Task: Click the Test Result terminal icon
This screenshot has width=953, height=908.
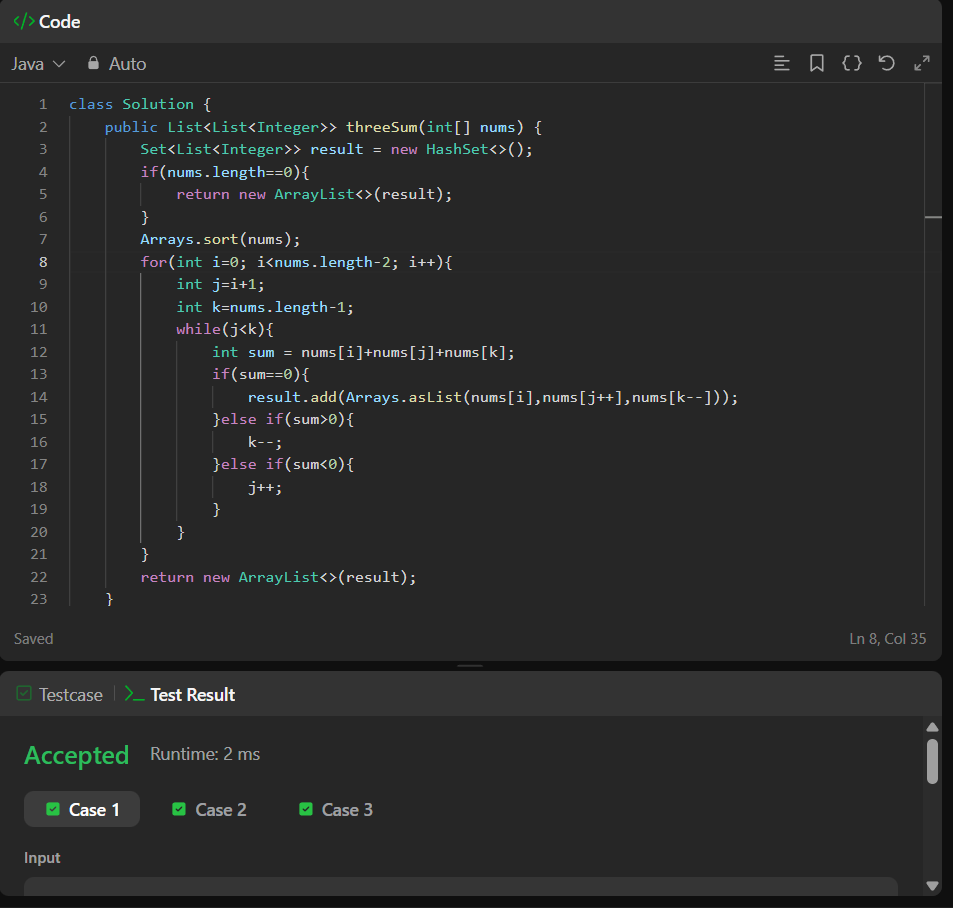Action: [134, 694]
